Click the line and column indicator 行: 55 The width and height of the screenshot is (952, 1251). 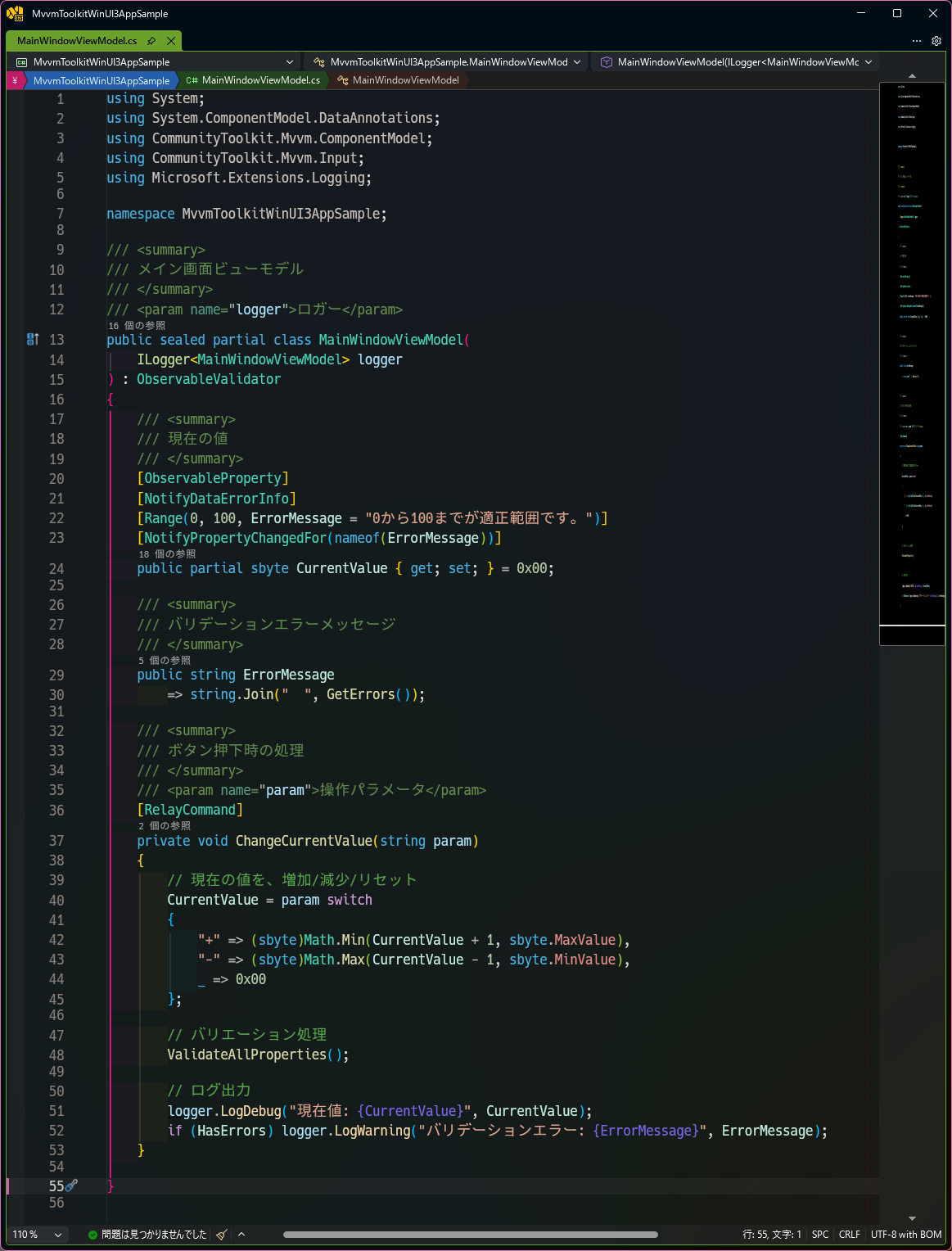pos(772,1235)
